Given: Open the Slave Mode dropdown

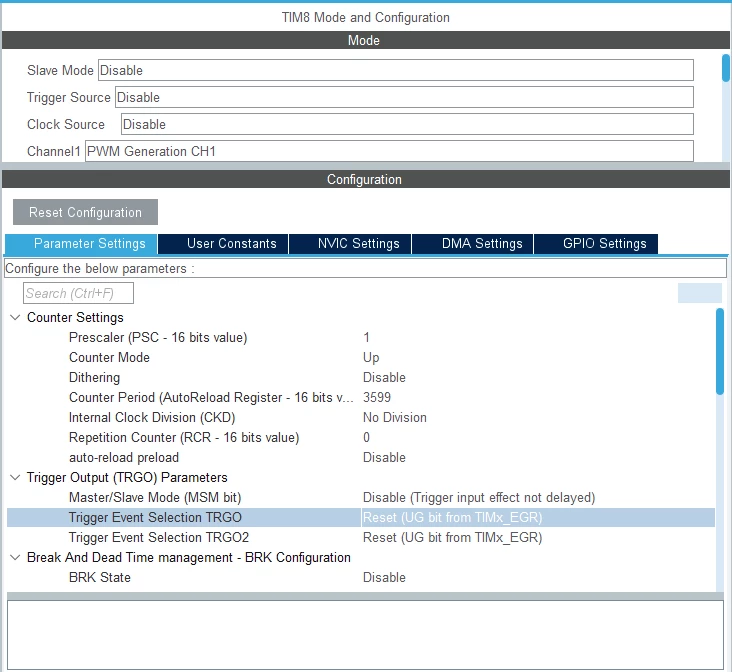Looking at the screenshot, I should 395,70.
